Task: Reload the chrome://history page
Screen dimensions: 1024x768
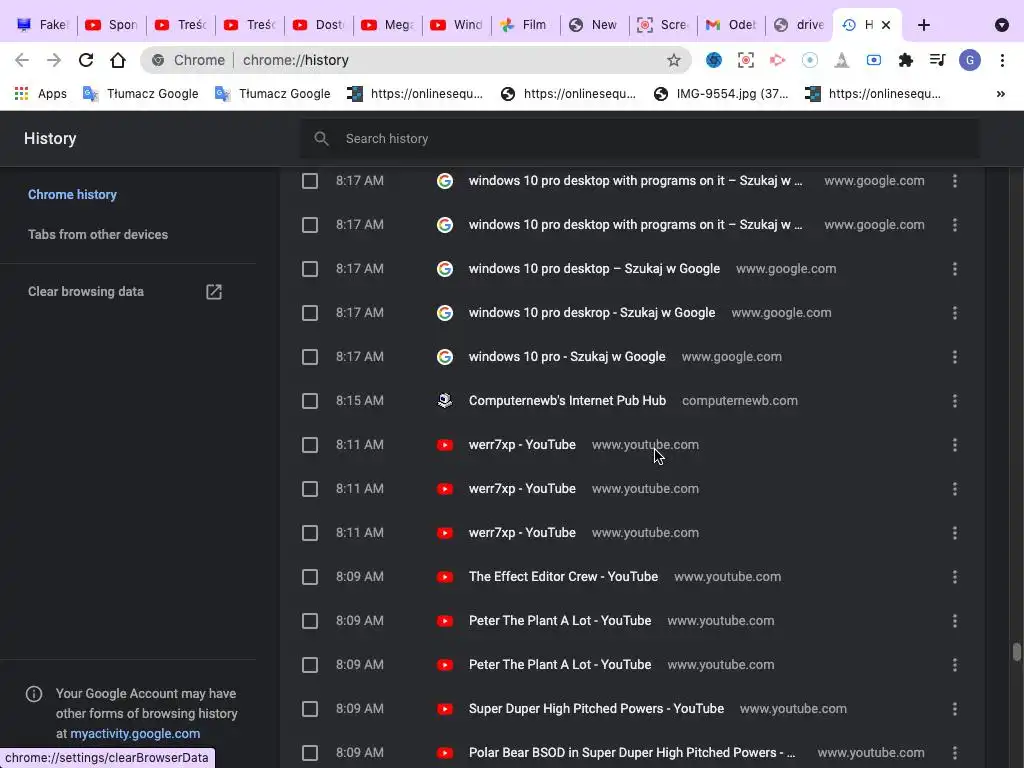Action: click(86, 60)
